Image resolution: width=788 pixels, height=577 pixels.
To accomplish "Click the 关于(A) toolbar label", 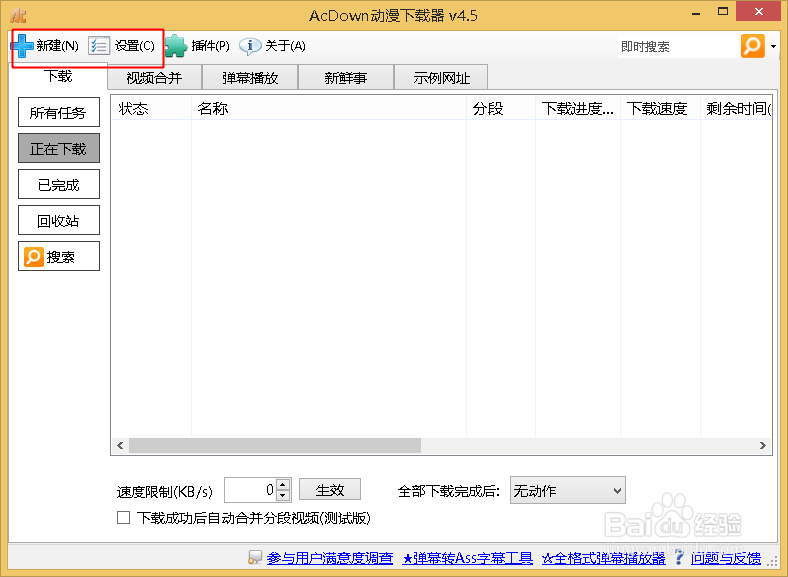I will (285, 46).
